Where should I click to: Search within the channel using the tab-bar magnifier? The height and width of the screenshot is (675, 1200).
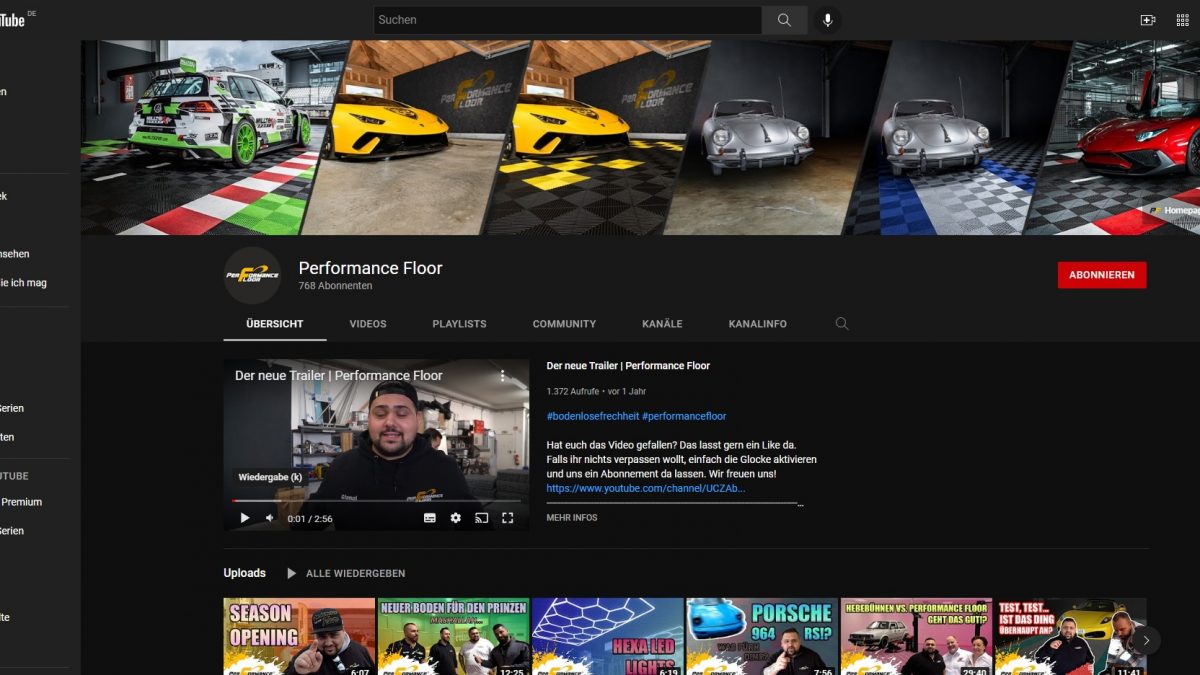click(842, 324)
